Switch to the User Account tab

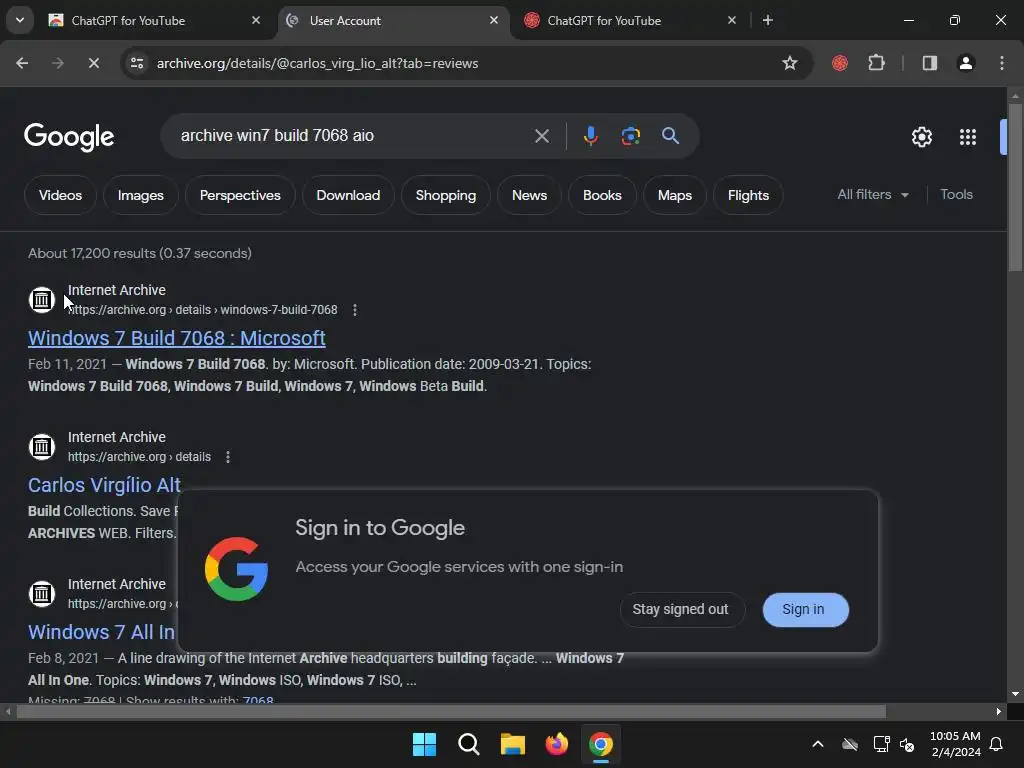pyautogui.click(x=393, y=20)
